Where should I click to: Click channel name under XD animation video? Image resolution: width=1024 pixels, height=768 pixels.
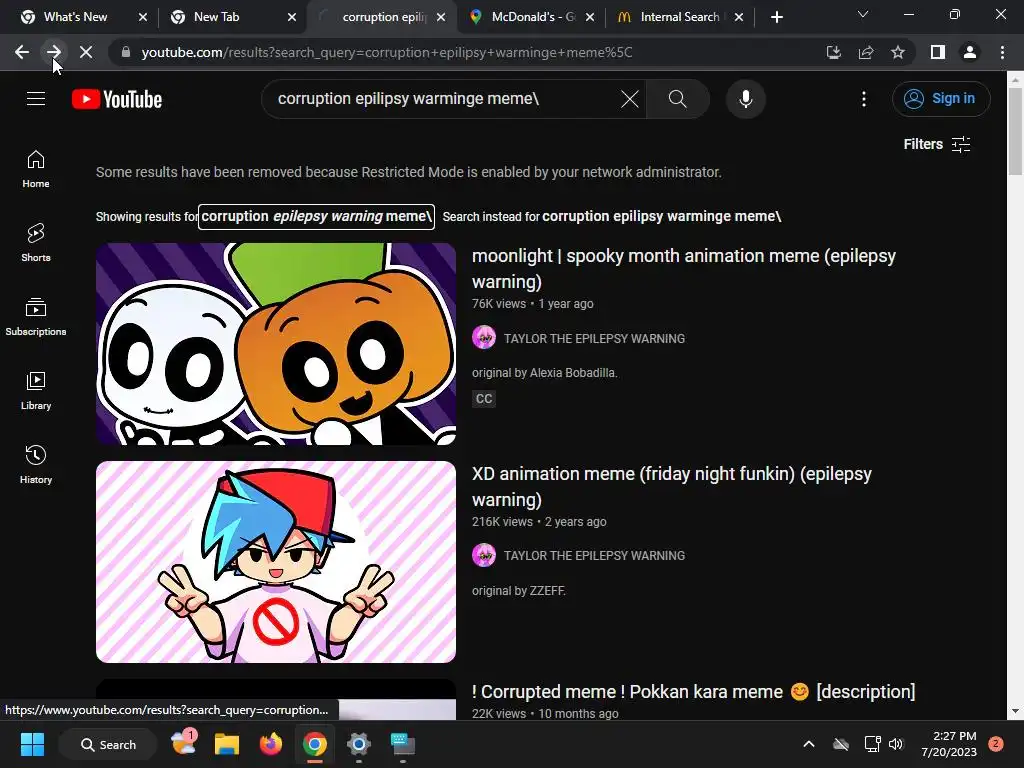pyautogui.click(x=594, y=556)
